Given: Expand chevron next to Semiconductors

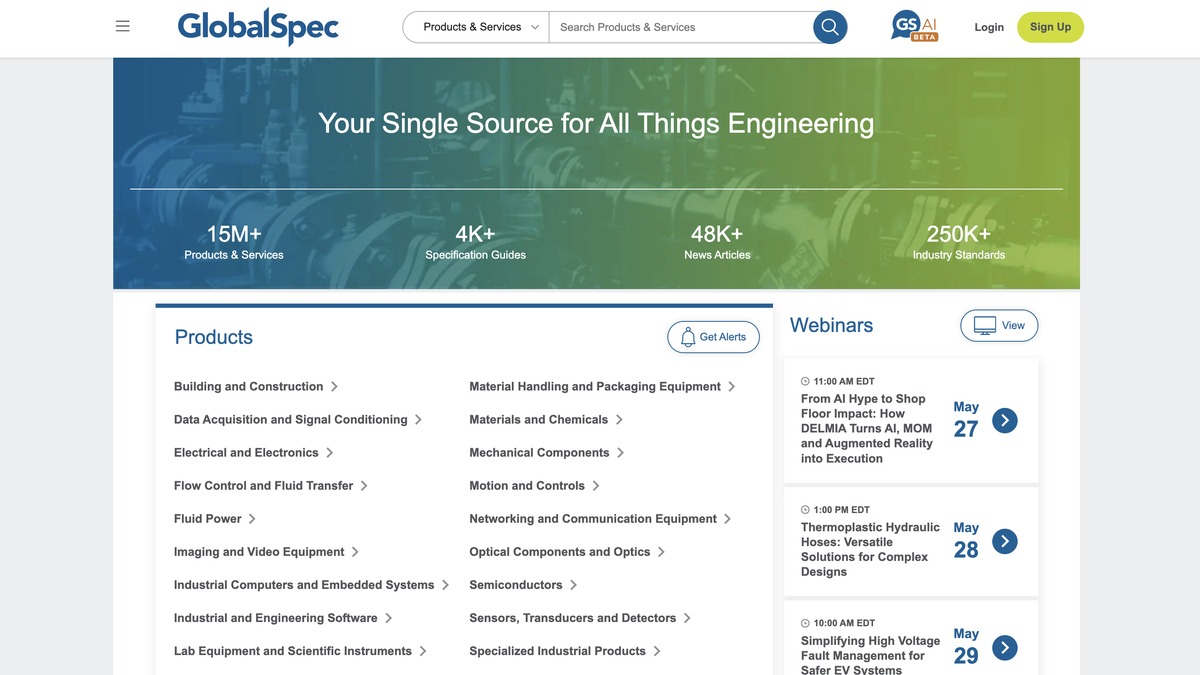Looking at the screenshot, I should tap(573, 585).
